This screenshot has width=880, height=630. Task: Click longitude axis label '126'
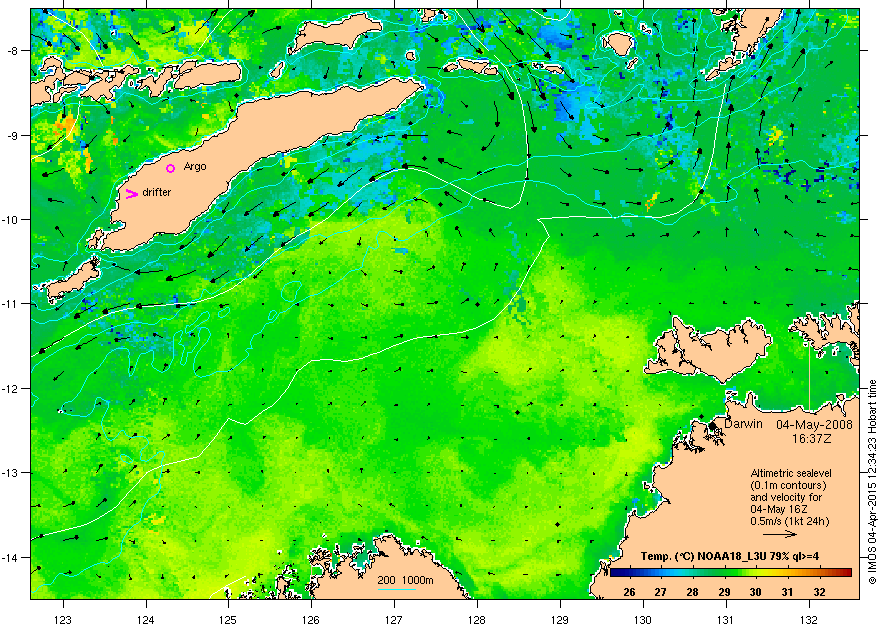pyautogui.click(x=311, y=620)
